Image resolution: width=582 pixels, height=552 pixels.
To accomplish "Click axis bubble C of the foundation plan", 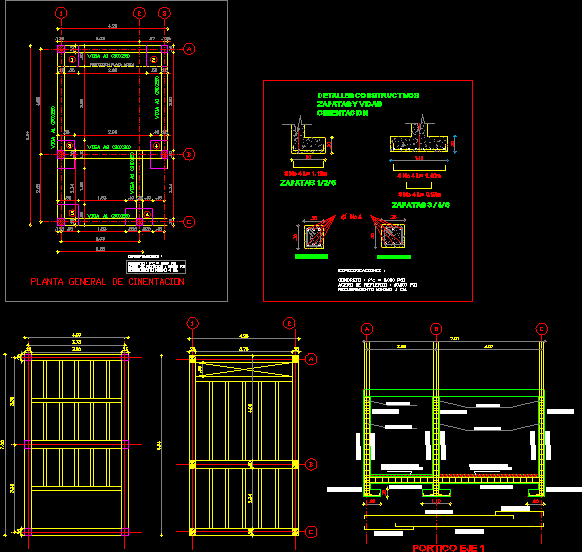I will (189, 222).
